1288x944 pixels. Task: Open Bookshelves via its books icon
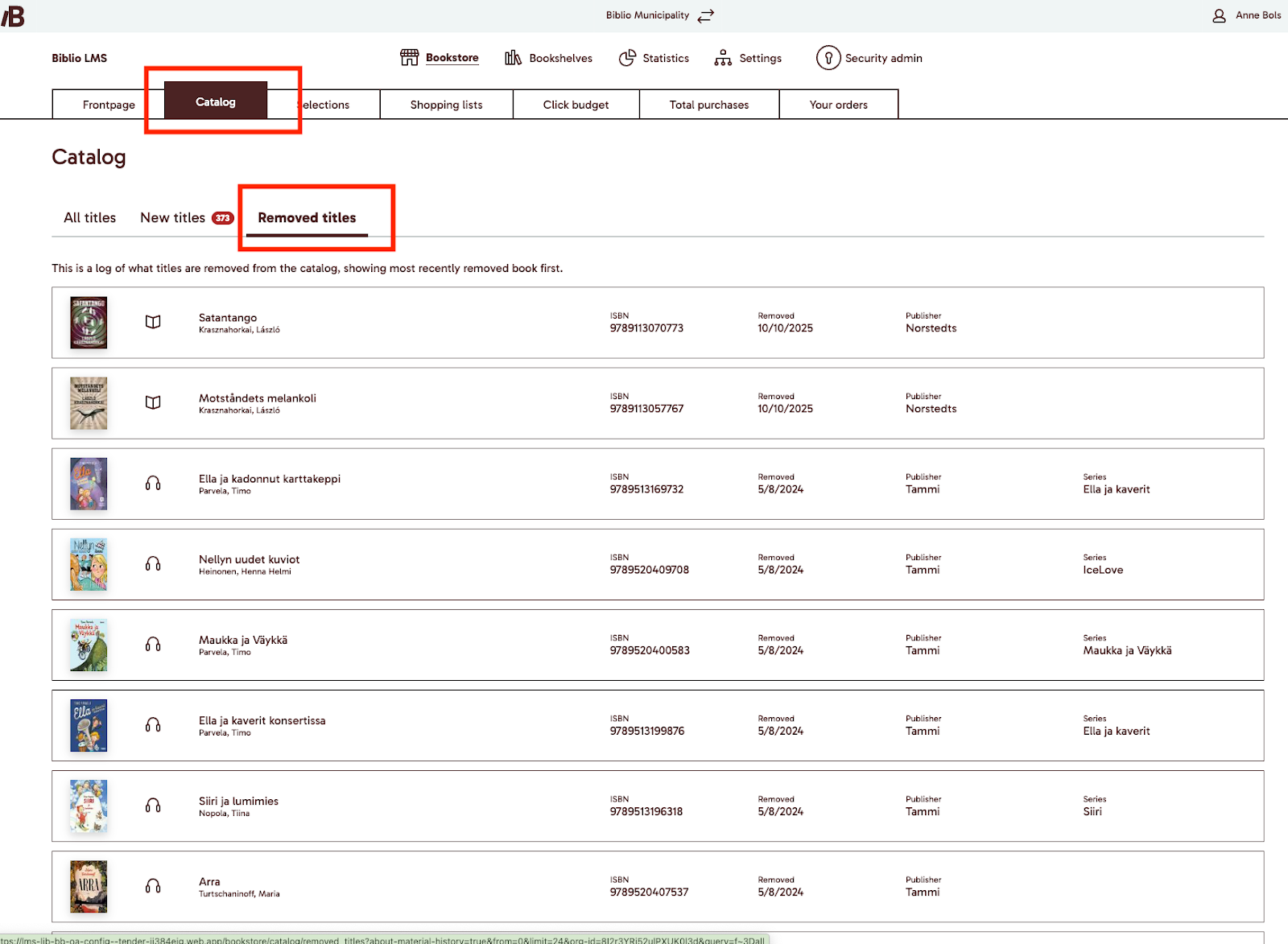pos(513,58)
